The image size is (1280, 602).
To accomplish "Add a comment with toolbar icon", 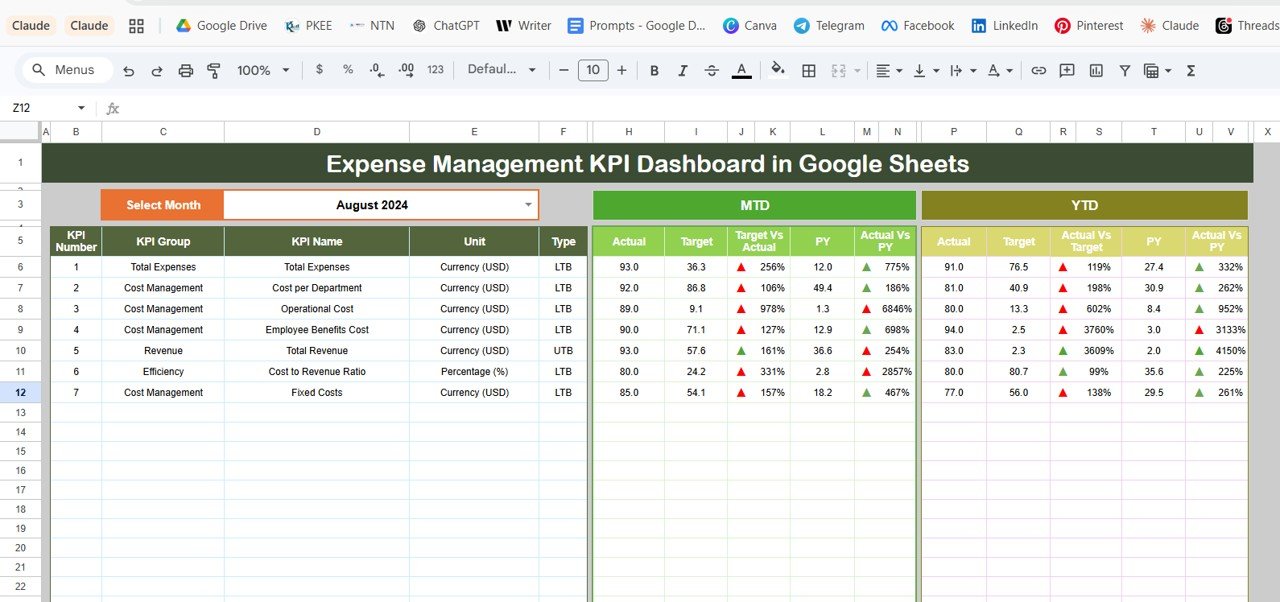I will coord(1067,70).
